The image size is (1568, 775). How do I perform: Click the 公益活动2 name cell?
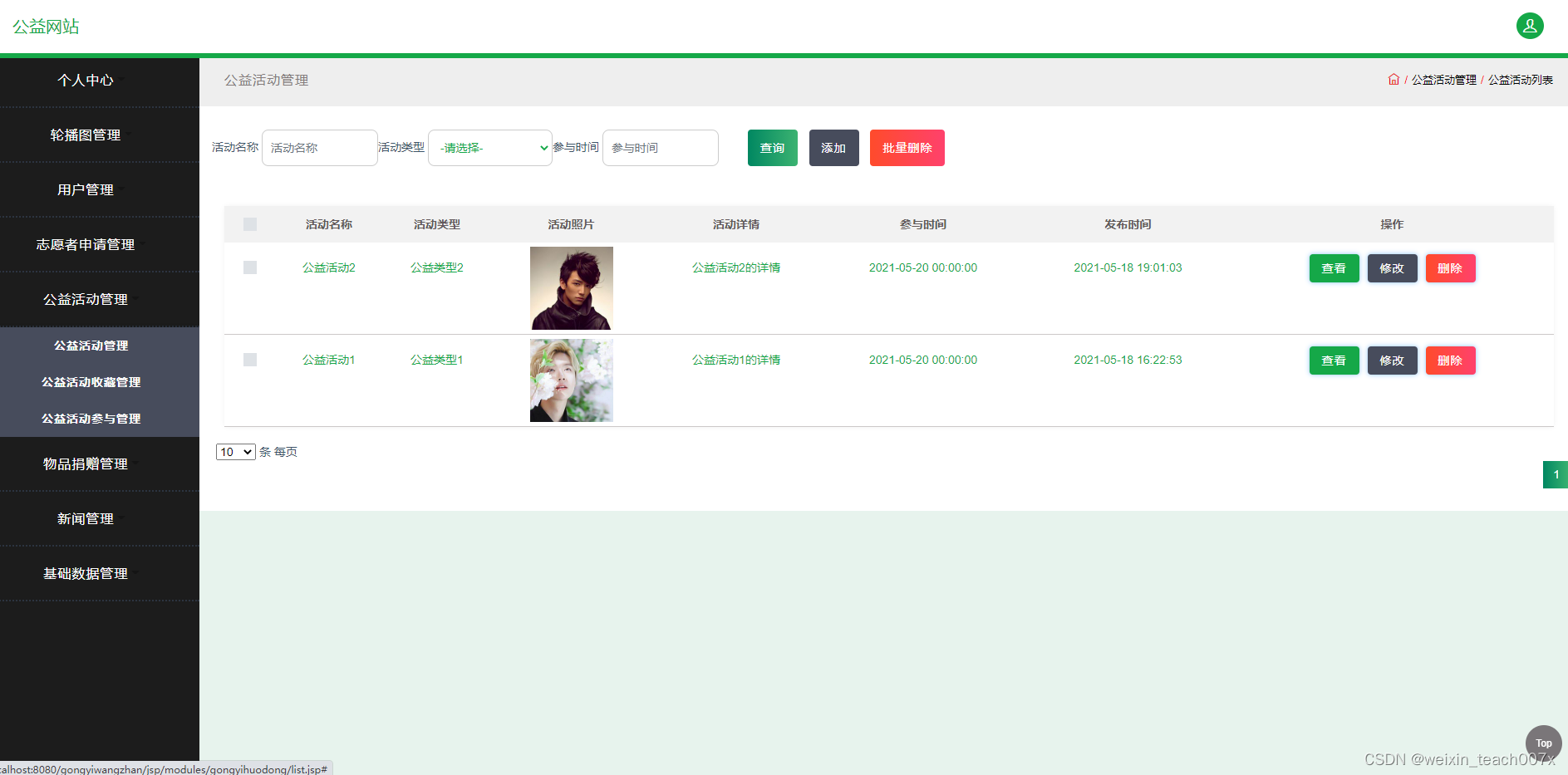pyautogui.click(x=329, y=267)
